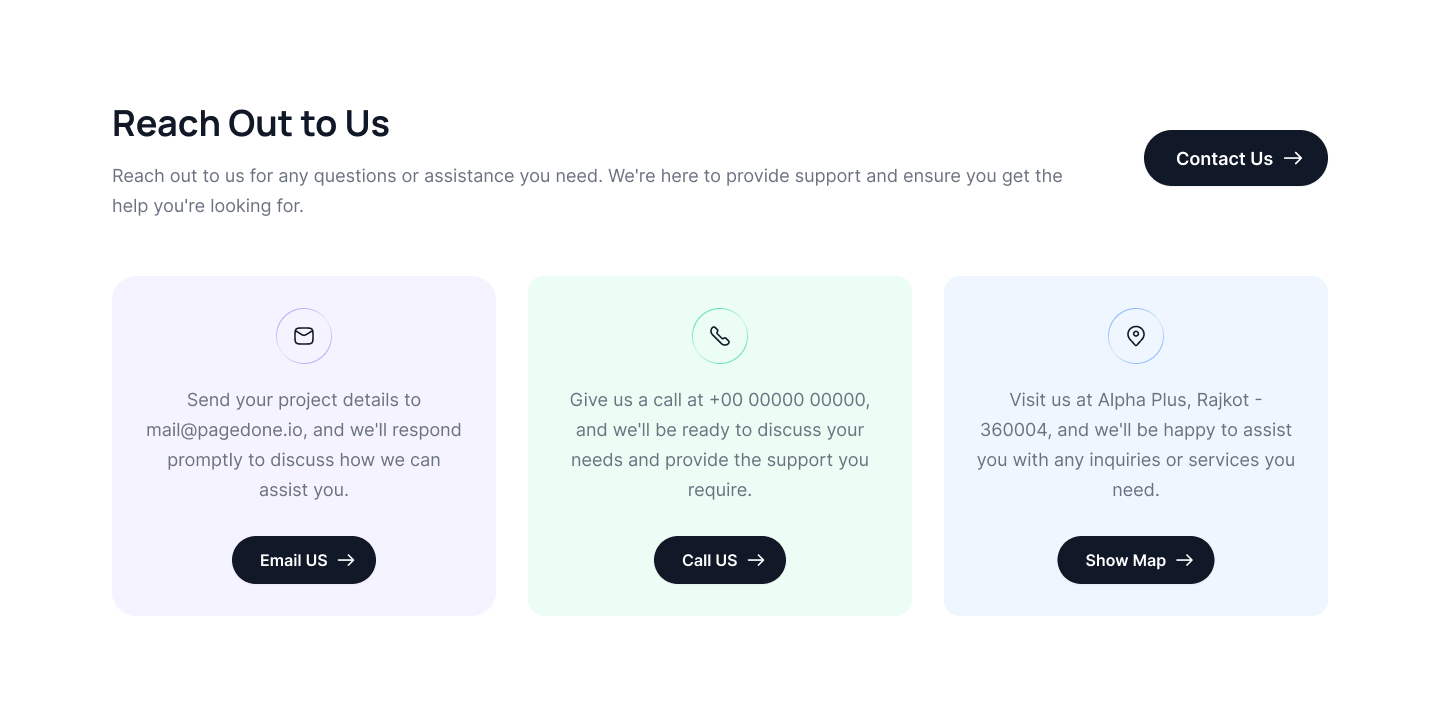Viewport: 1440px width, 712px height.
Task: Click the phone handset icon
Action: click(x=720, y=336)
